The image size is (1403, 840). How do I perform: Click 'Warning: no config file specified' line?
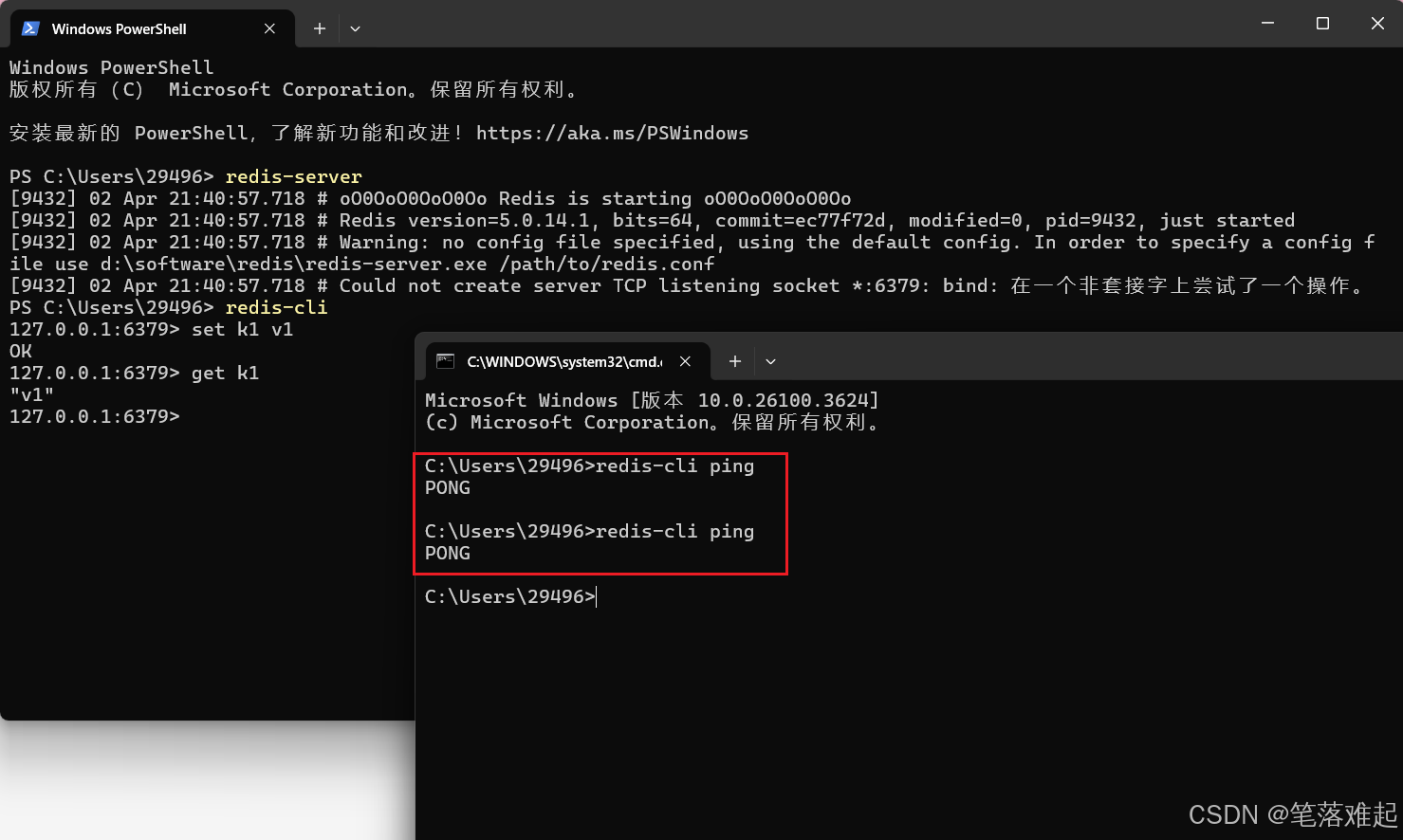click(692, 252)
